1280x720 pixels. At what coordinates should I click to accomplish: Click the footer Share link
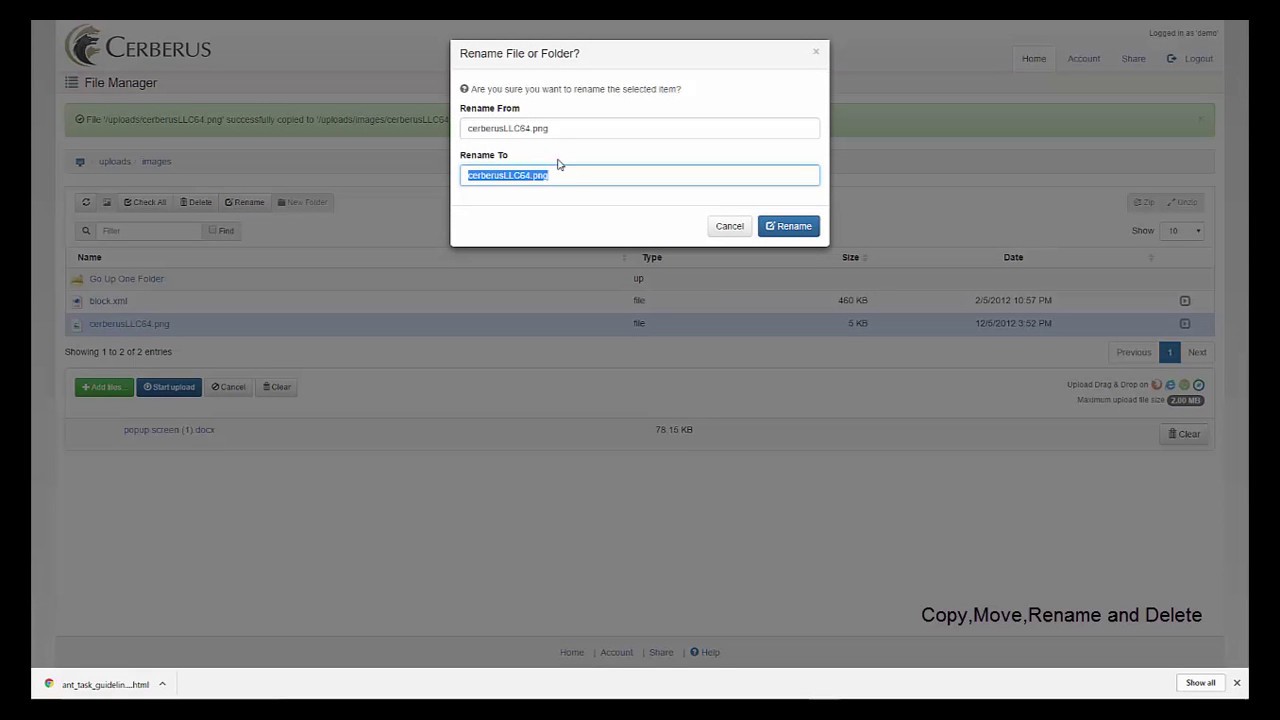pyautogui.click(x=661, y=652)
